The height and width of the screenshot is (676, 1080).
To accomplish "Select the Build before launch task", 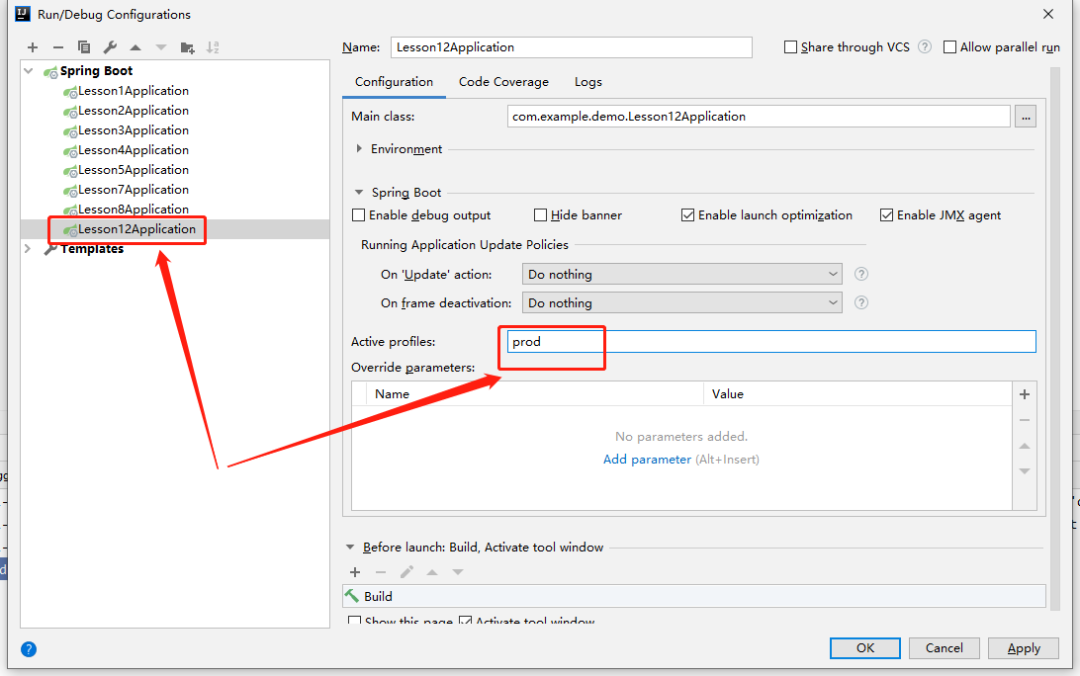I will pos(694,596).
